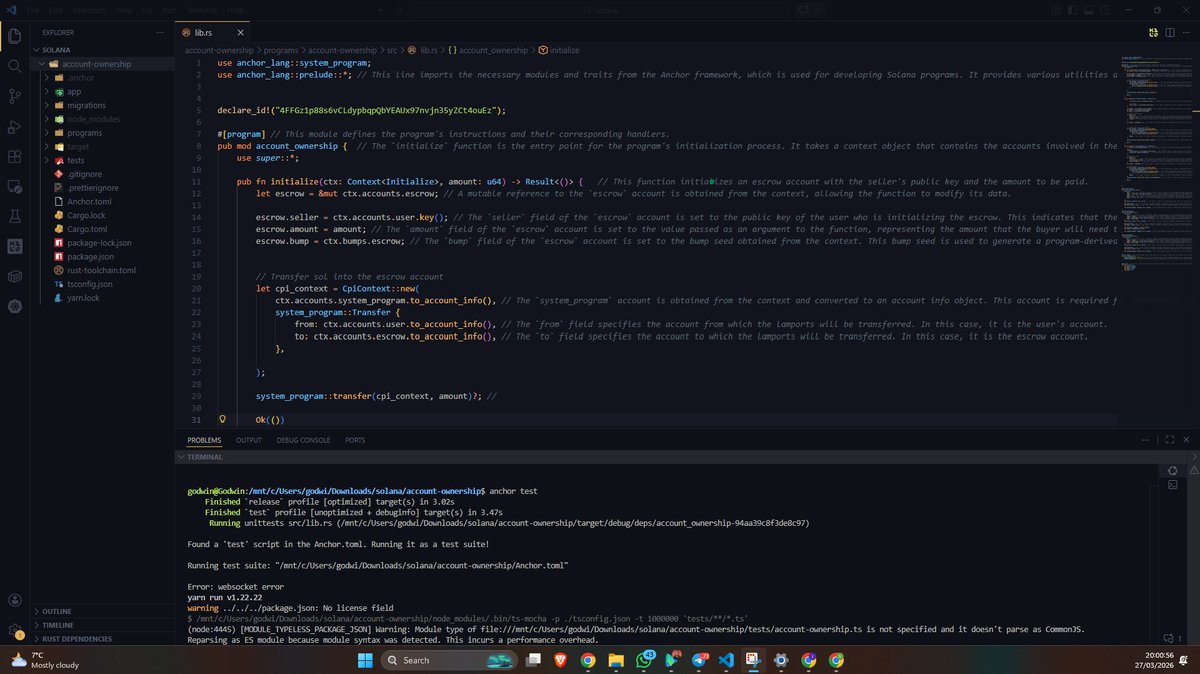Open the Remote Explorer view
1200x674 pixels.
(x=14, y=186)
